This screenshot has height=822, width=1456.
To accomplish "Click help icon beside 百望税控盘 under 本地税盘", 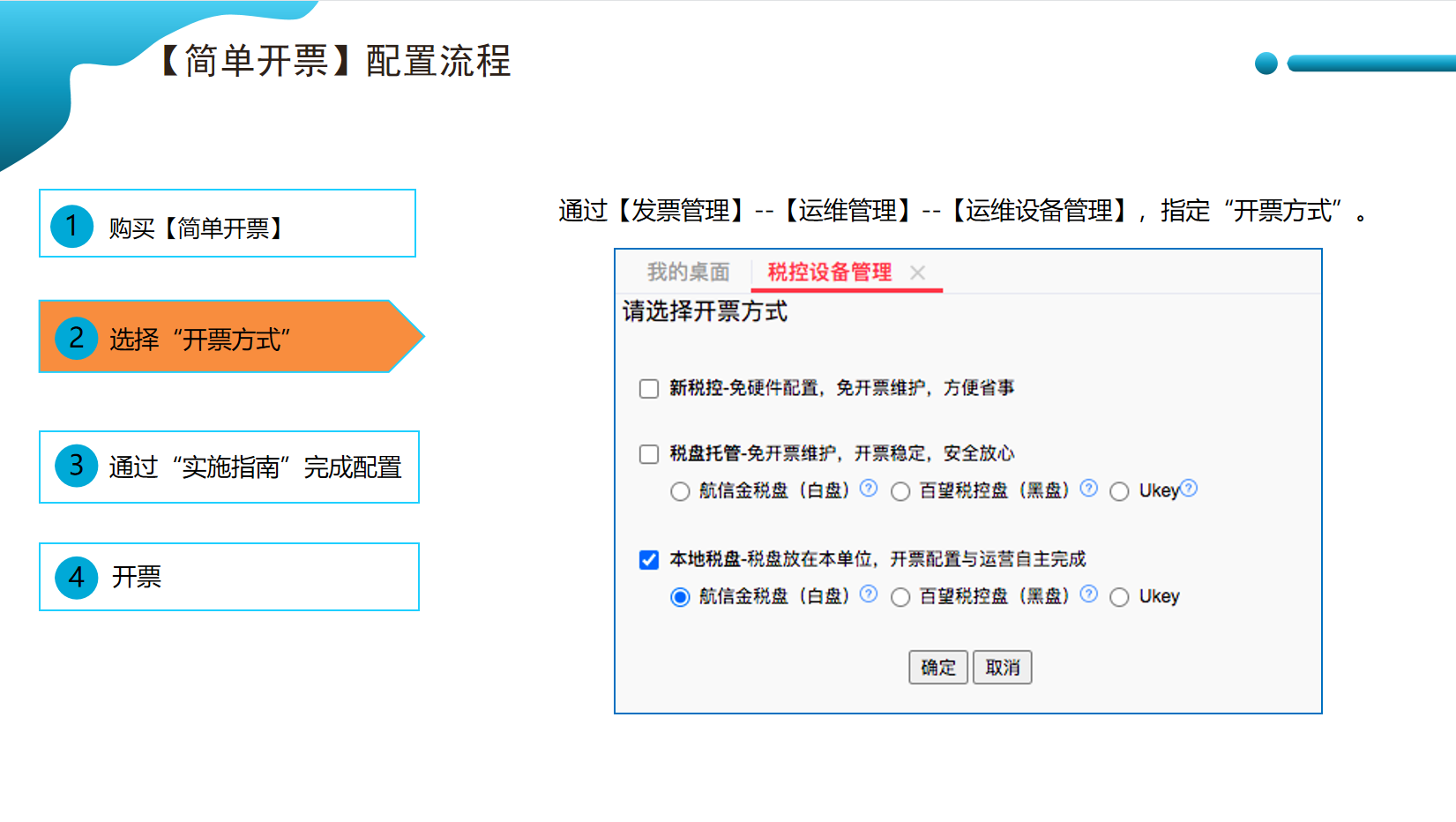I will click(1089, 594).
